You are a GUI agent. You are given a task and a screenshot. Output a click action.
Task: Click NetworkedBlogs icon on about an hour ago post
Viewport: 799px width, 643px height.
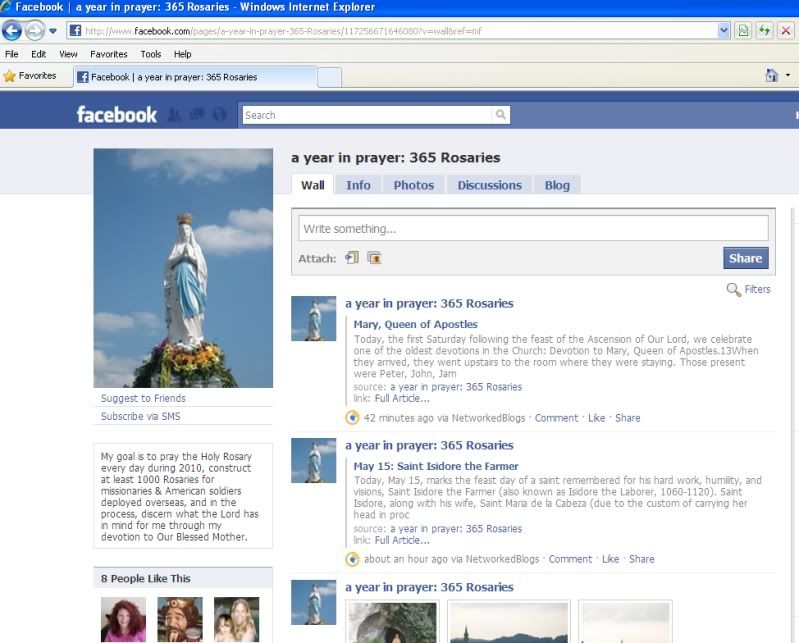(352, 559)
